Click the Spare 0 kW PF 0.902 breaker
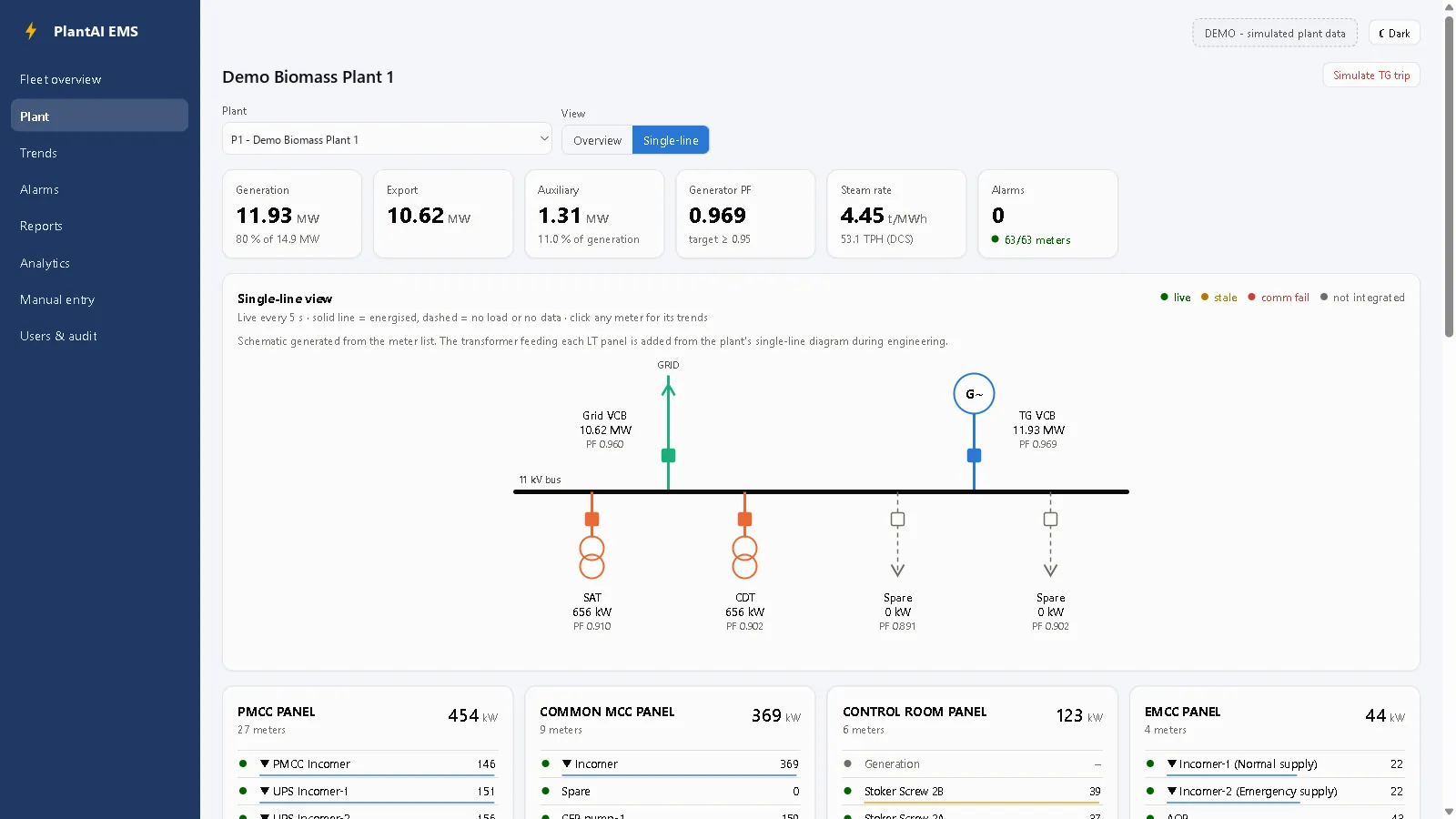 1050,520
